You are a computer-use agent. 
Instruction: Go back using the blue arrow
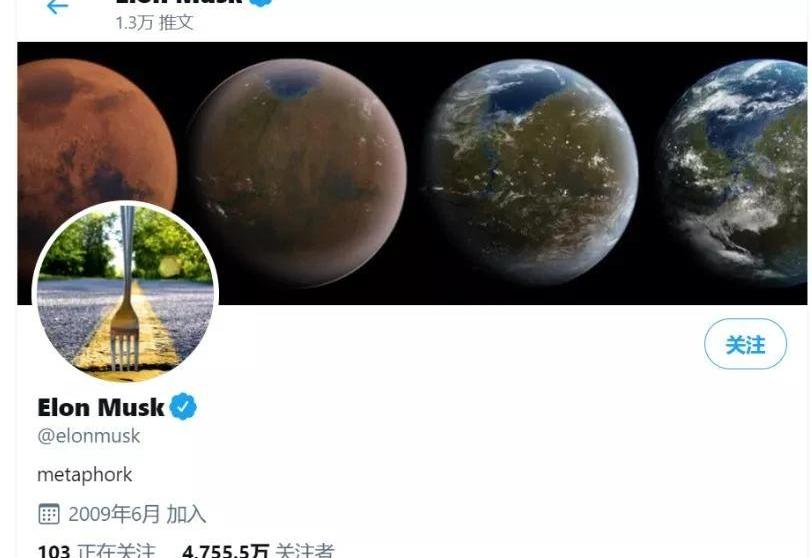[x=57, y=7]
